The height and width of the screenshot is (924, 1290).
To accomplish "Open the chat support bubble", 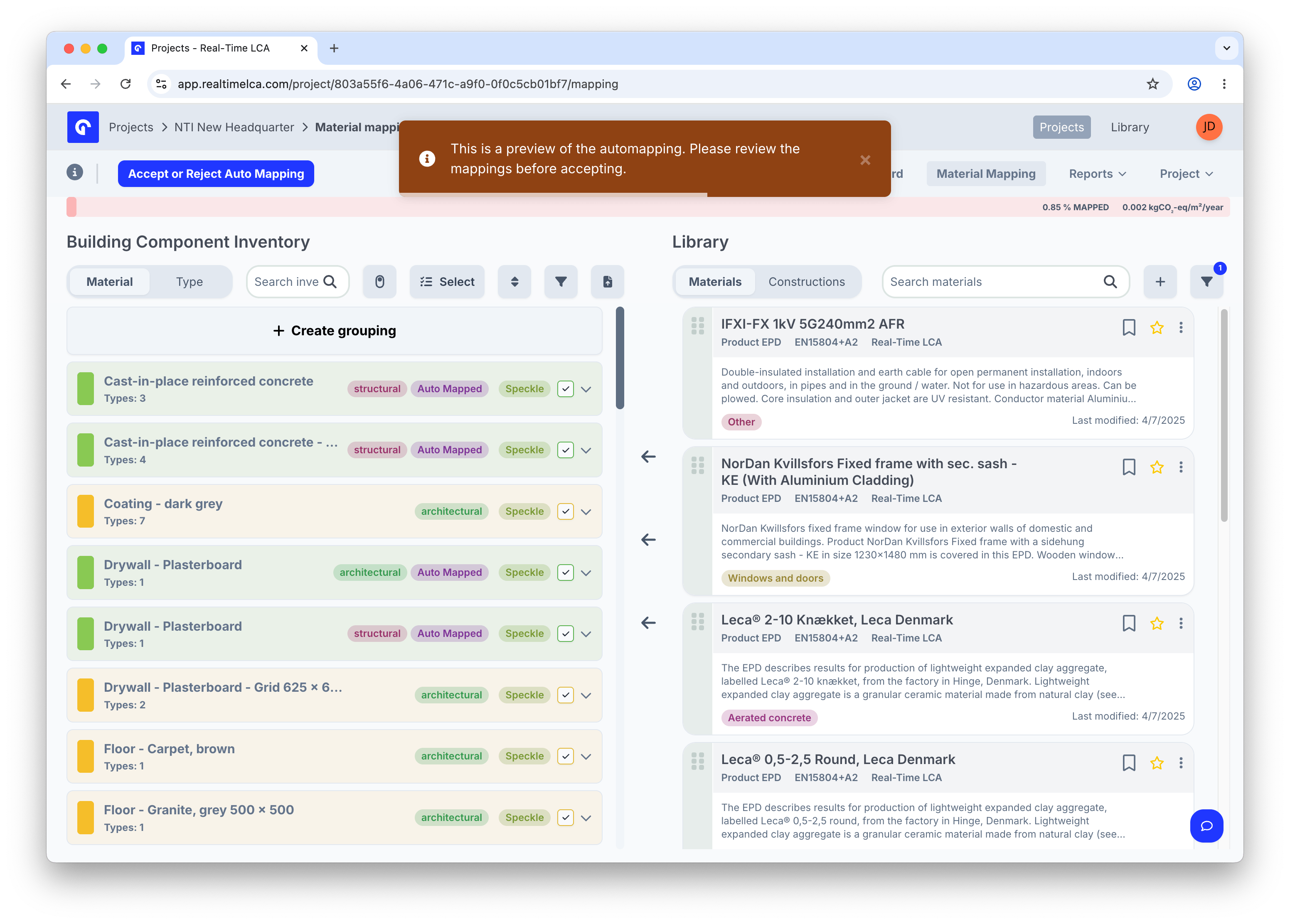I will tap(1206, 826).
